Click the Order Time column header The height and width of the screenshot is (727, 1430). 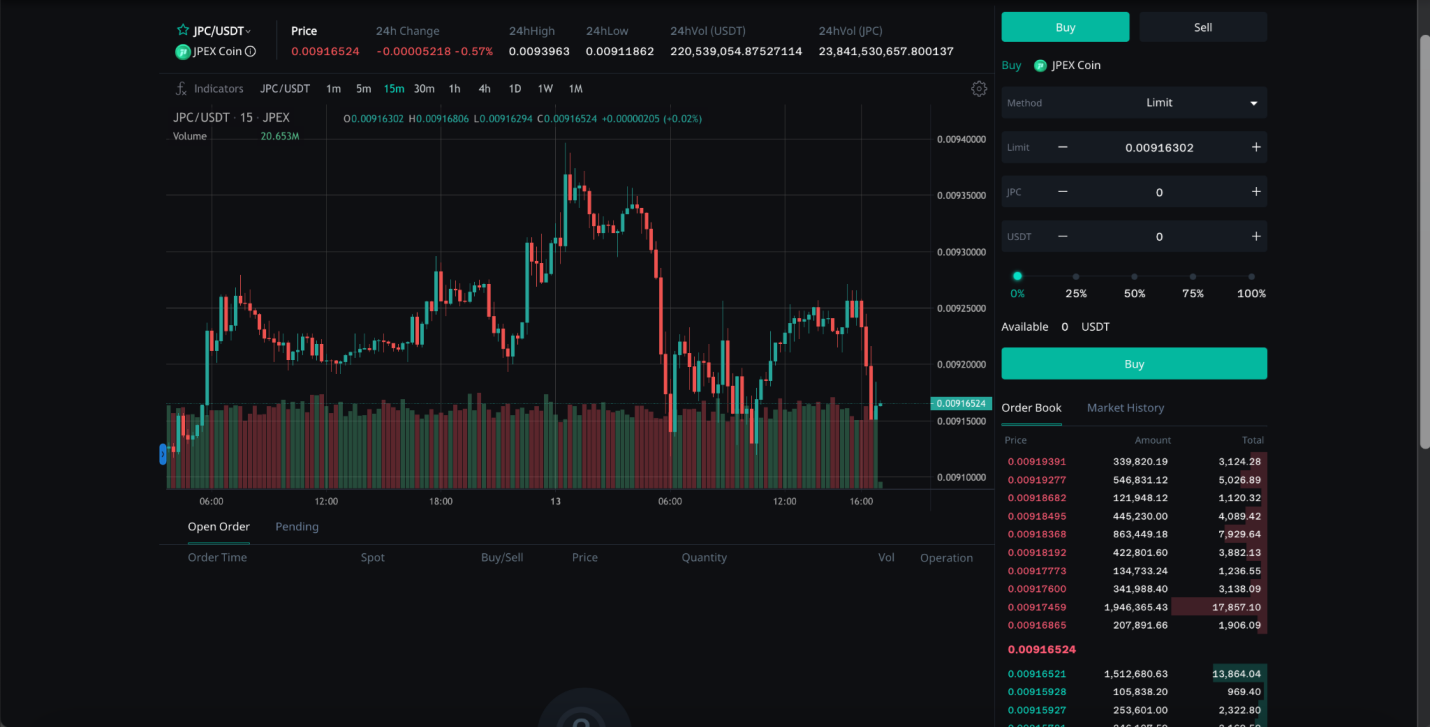[x=217, y=558]
